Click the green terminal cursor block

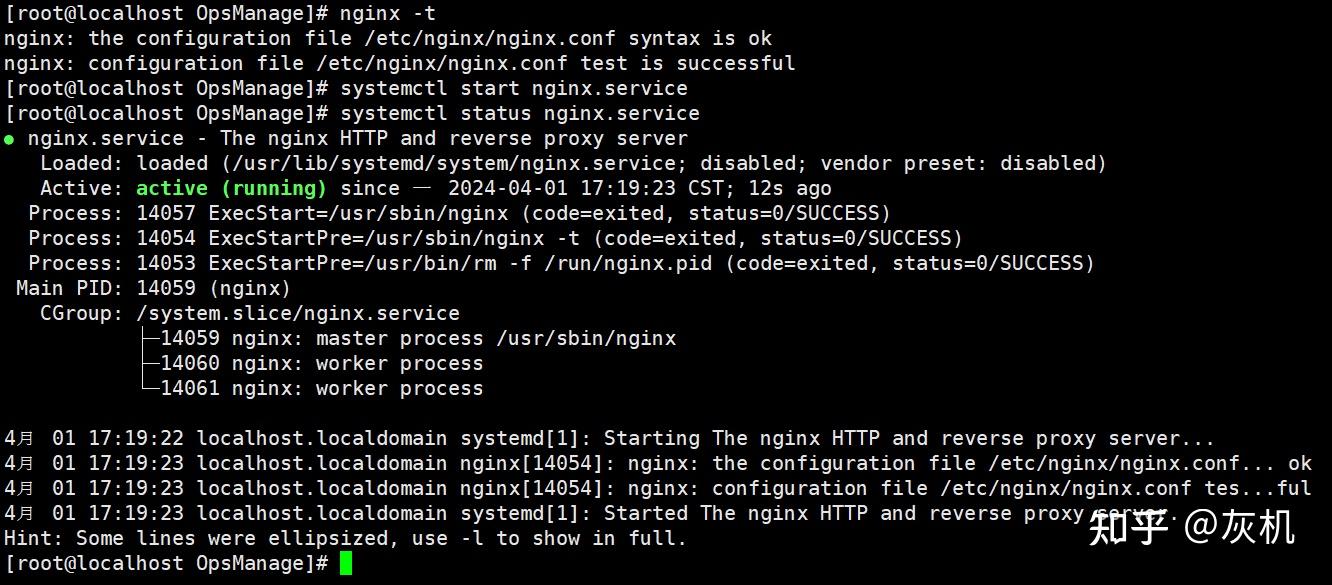[x=346, y=564]
